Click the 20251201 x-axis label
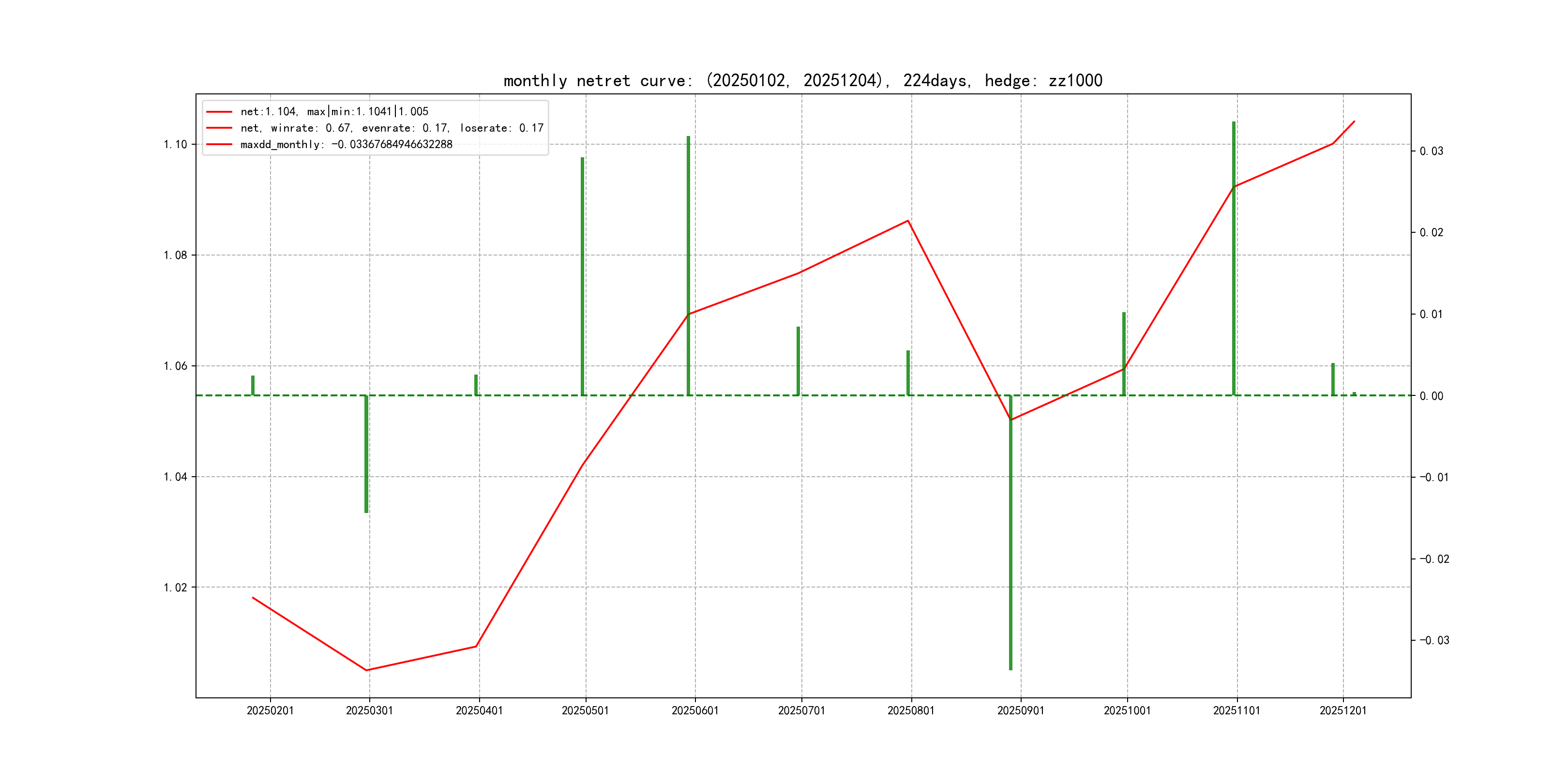 pyautogui.click(x=1342, y=710)
